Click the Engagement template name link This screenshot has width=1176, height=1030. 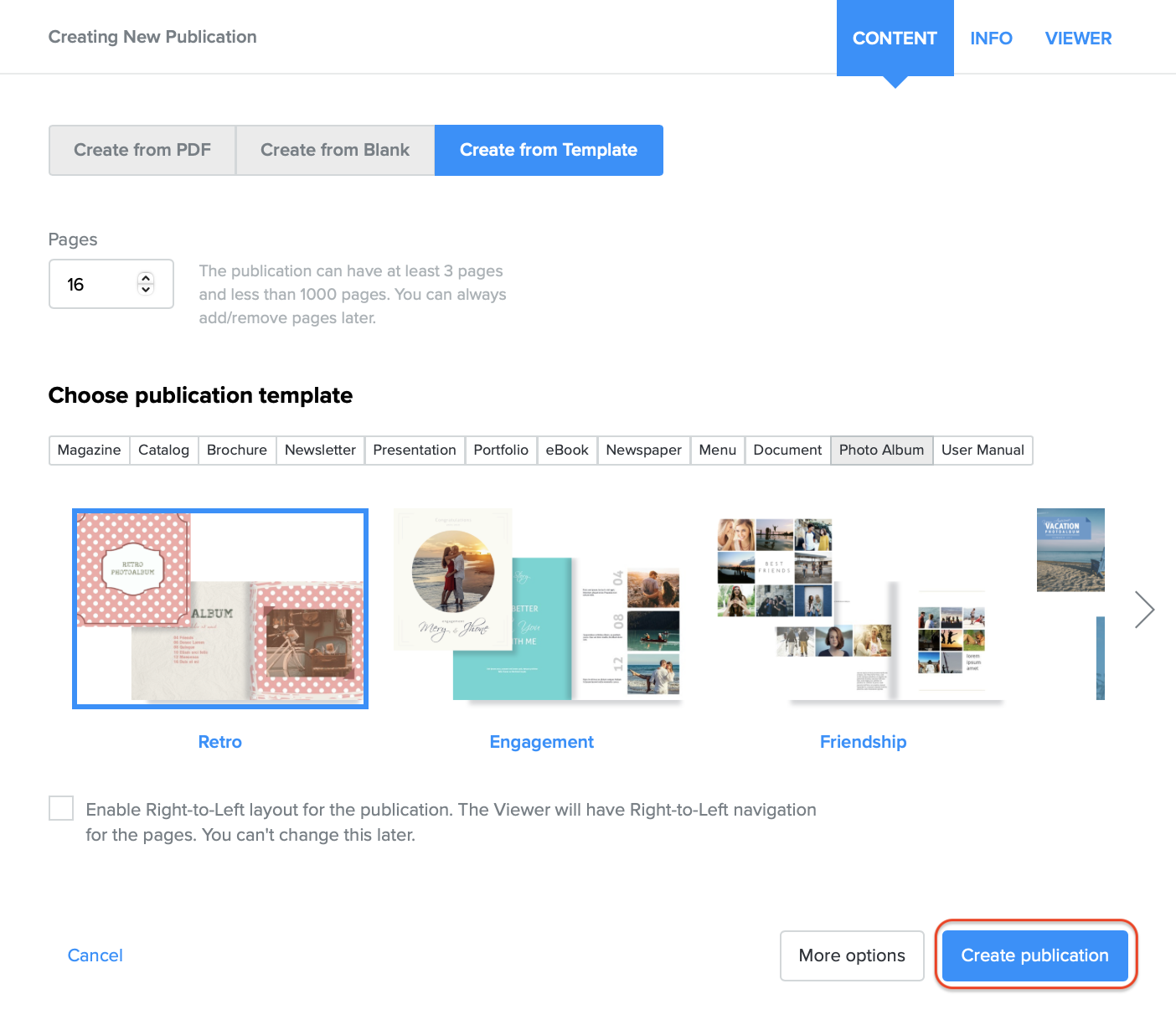(541, 742)
